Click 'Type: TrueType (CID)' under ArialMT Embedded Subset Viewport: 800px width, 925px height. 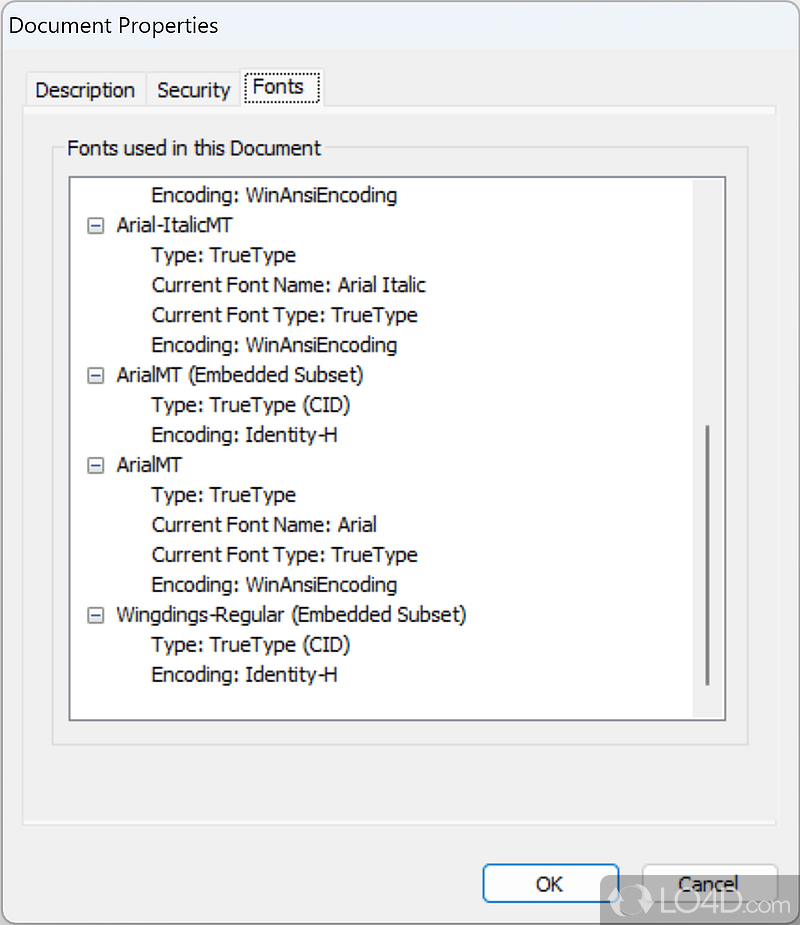click(251, 405)
